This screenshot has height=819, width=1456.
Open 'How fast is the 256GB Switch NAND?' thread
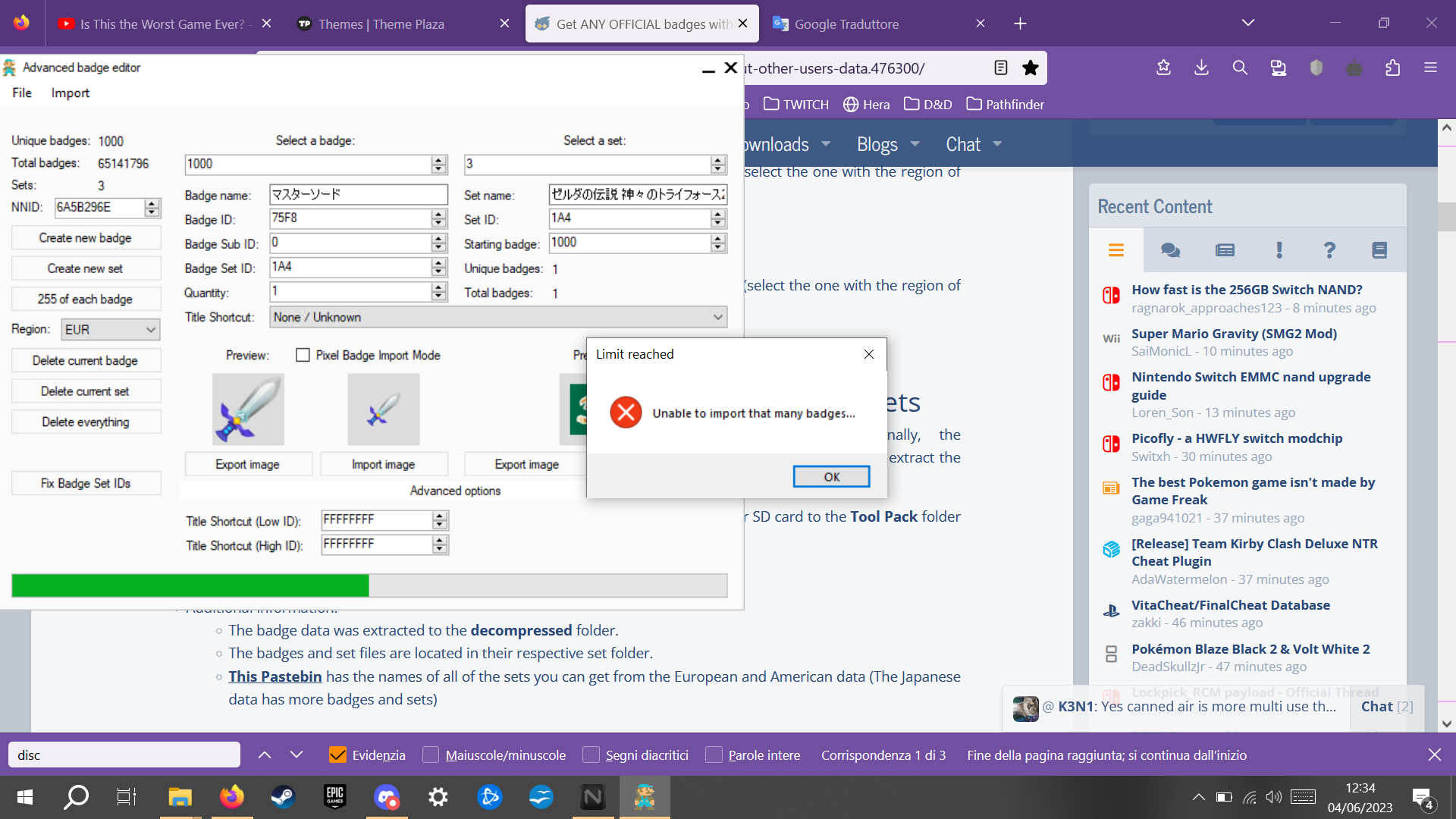[x=1247, y=290]
